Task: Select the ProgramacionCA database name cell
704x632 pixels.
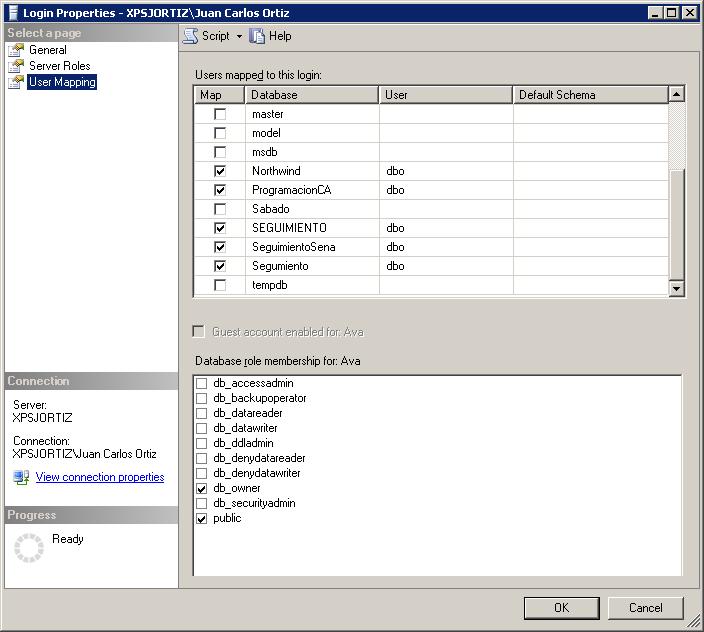Action: coord(312,190)
